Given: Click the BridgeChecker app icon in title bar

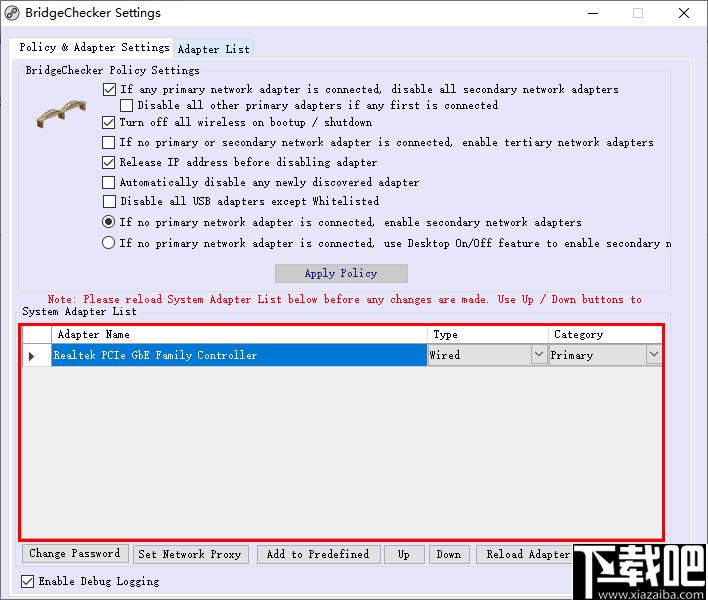Looking at the screenshot, I should 12,13.
